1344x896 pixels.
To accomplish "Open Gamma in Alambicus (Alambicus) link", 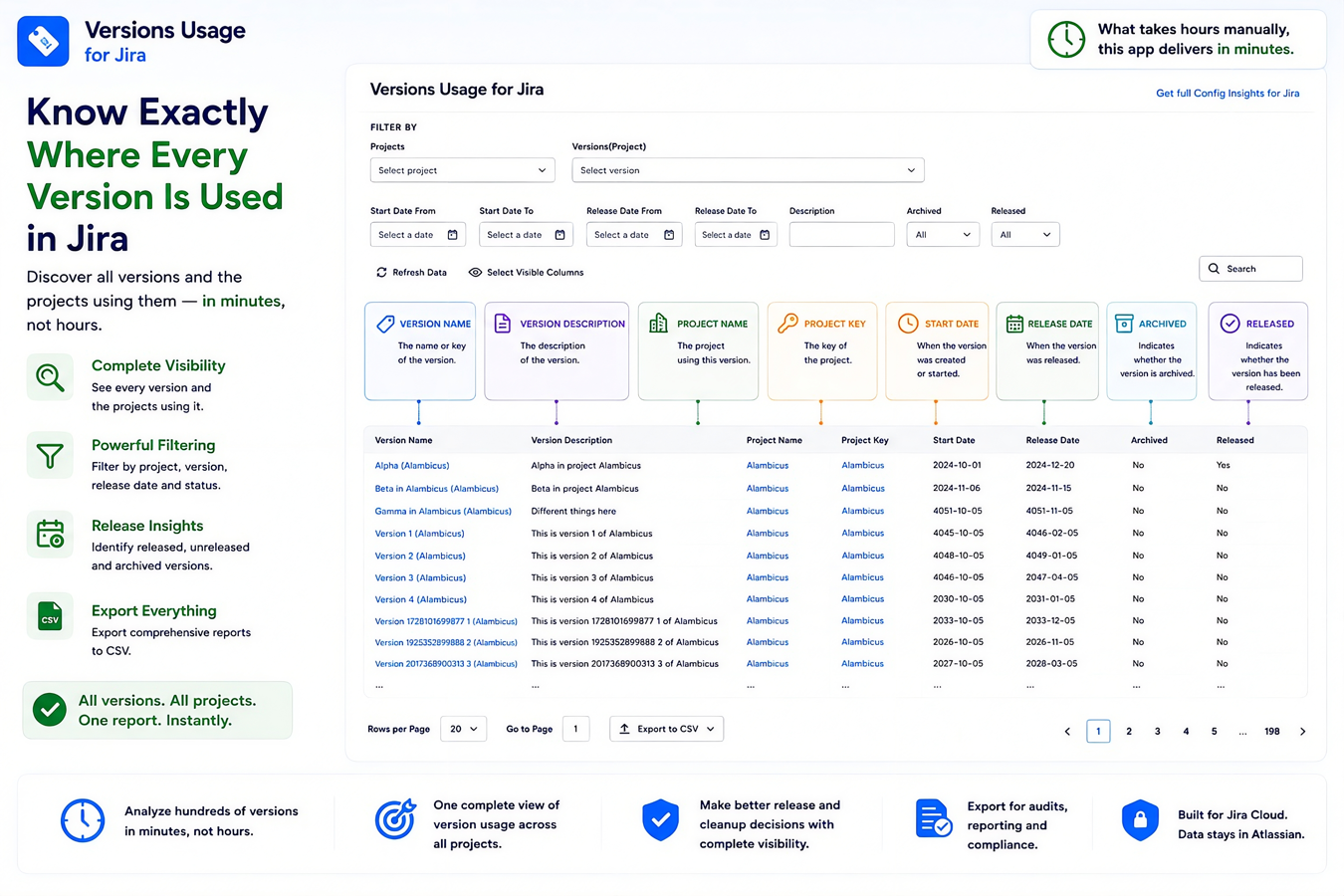I will tap(443, 511).
